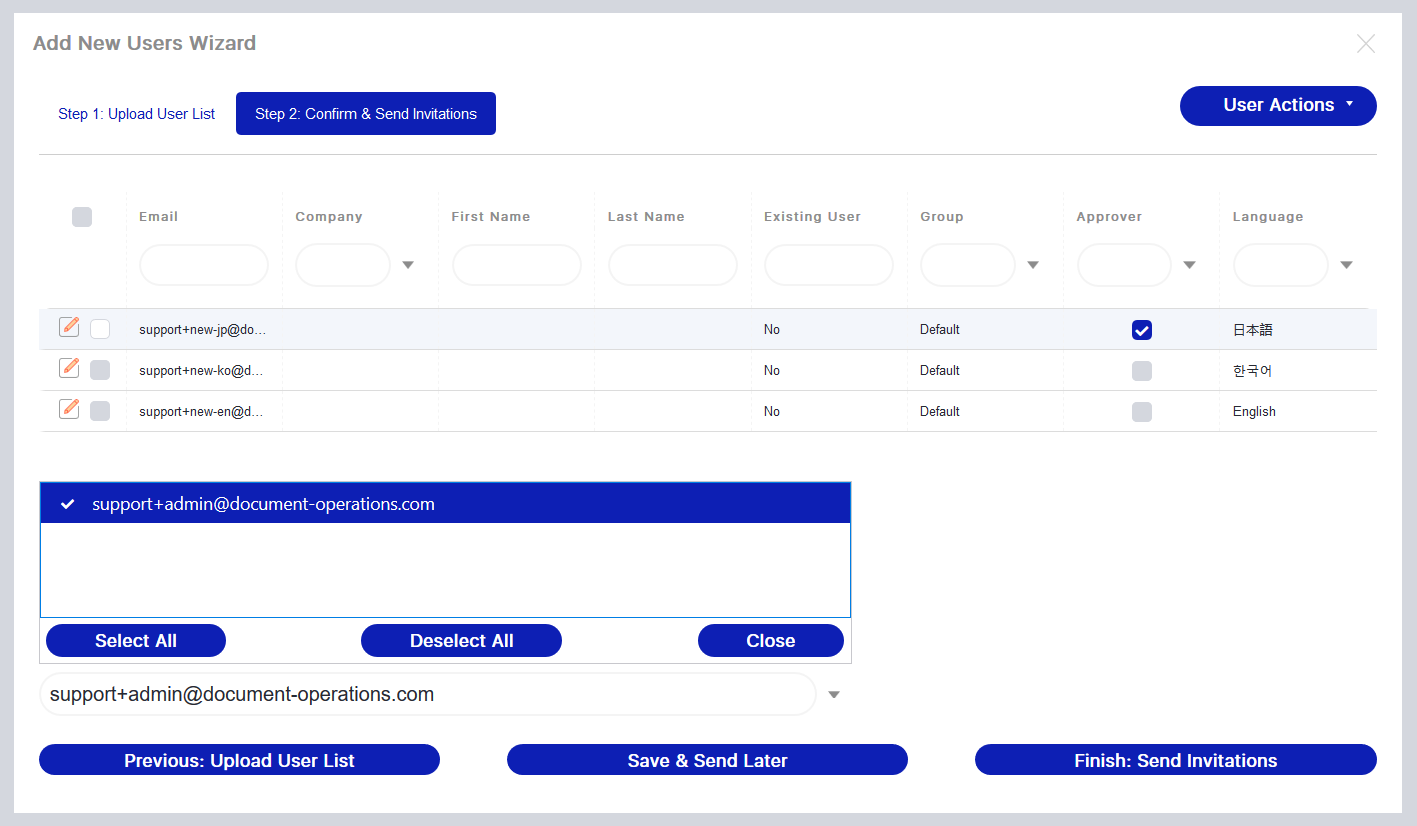Viewport: 1417px width, 826px height.
Task: Check Approver for support+new-ko row
Action: click(x=1142, y=371)
